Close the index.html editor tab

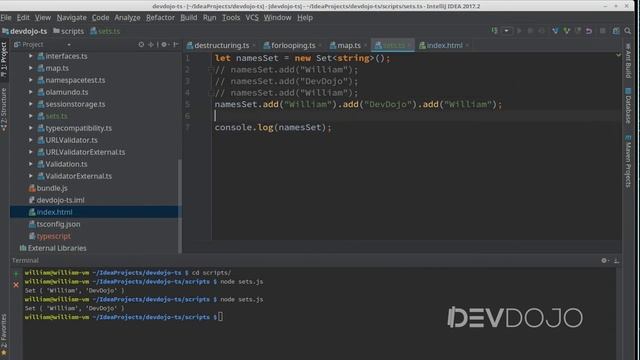pos(467,45)
